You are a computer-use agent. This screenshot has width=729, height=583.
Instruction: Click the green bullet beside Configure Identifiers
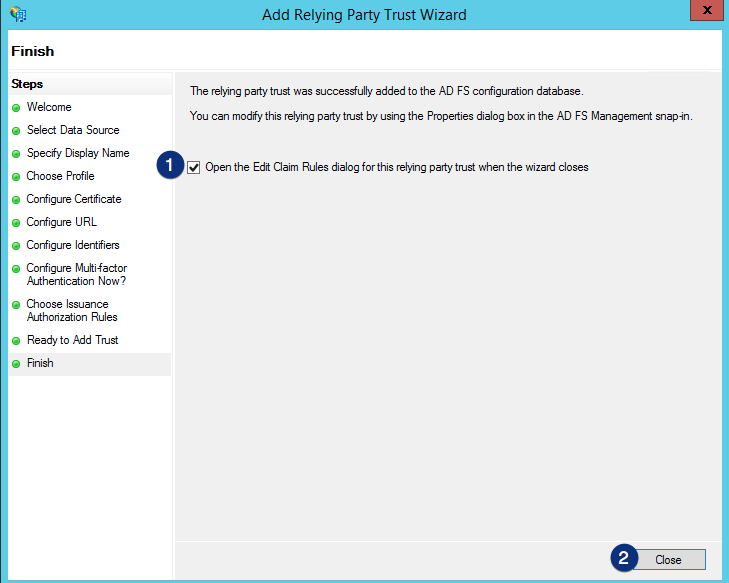[x=16, y=246]
